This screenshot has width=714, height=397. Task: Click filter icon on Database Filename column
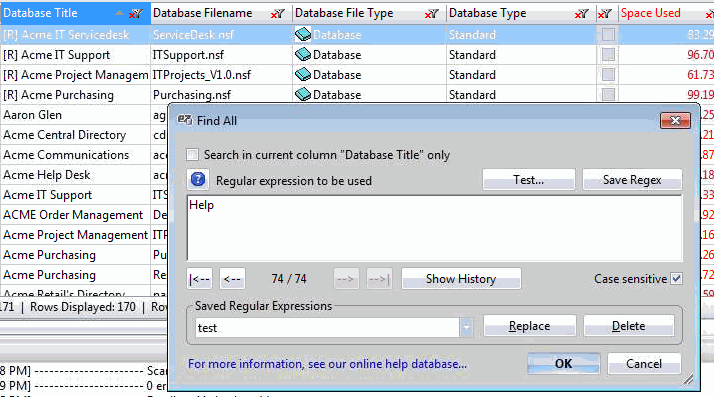click(278, 14)
